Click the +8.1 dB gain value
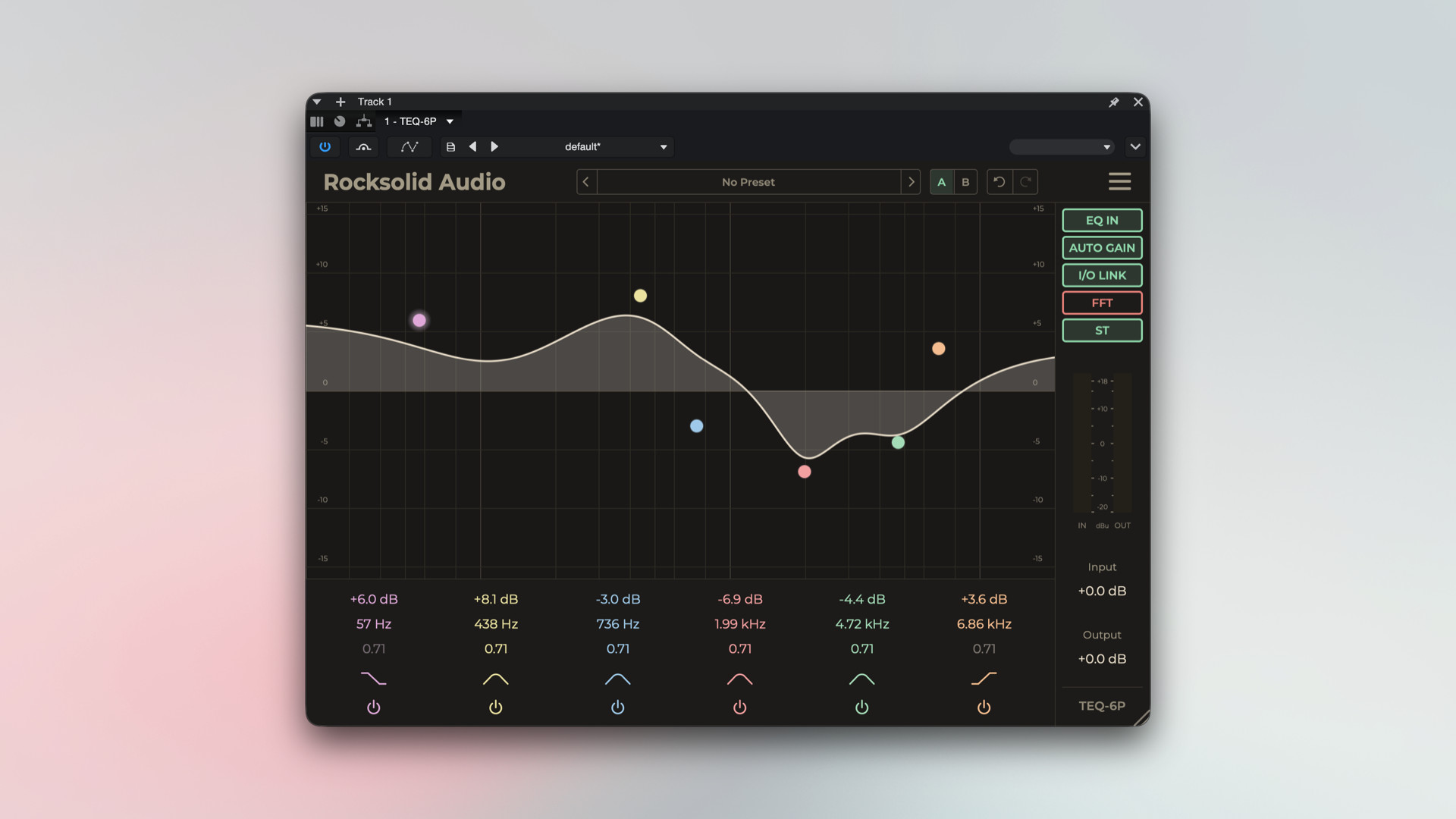The image size is (1456, 819). coord(496,599)
